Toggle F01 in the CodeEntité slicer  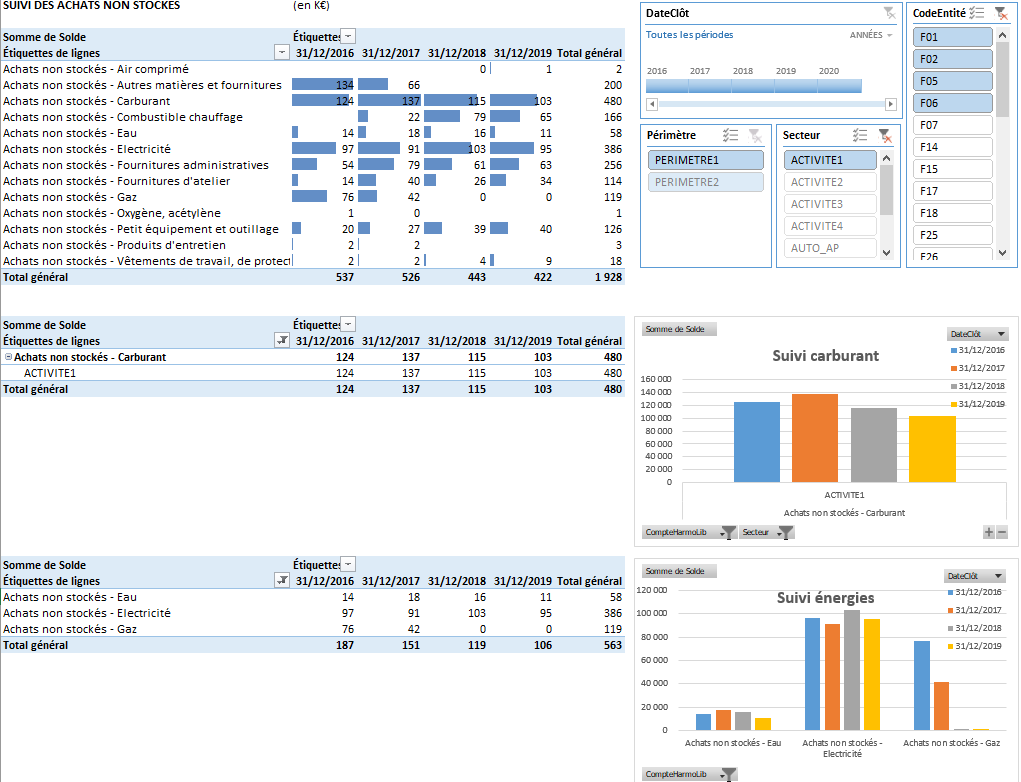tap(953, 37)
